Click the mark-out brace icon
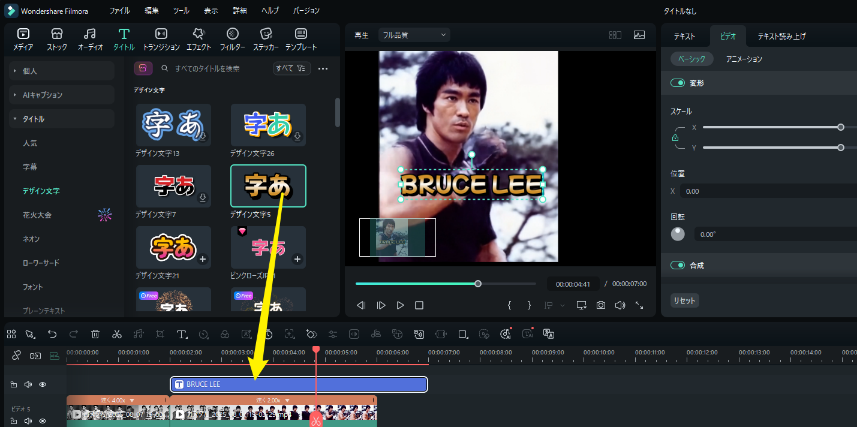Image resolution: width=857 pixels, height=427 pixels. [529, 305]
